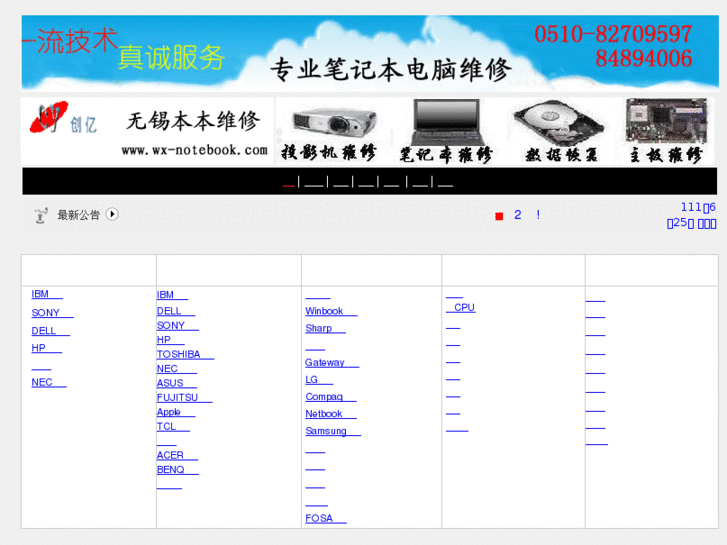Open the LG link
Screen dimensions: 727x545
[x=319, y=380]
